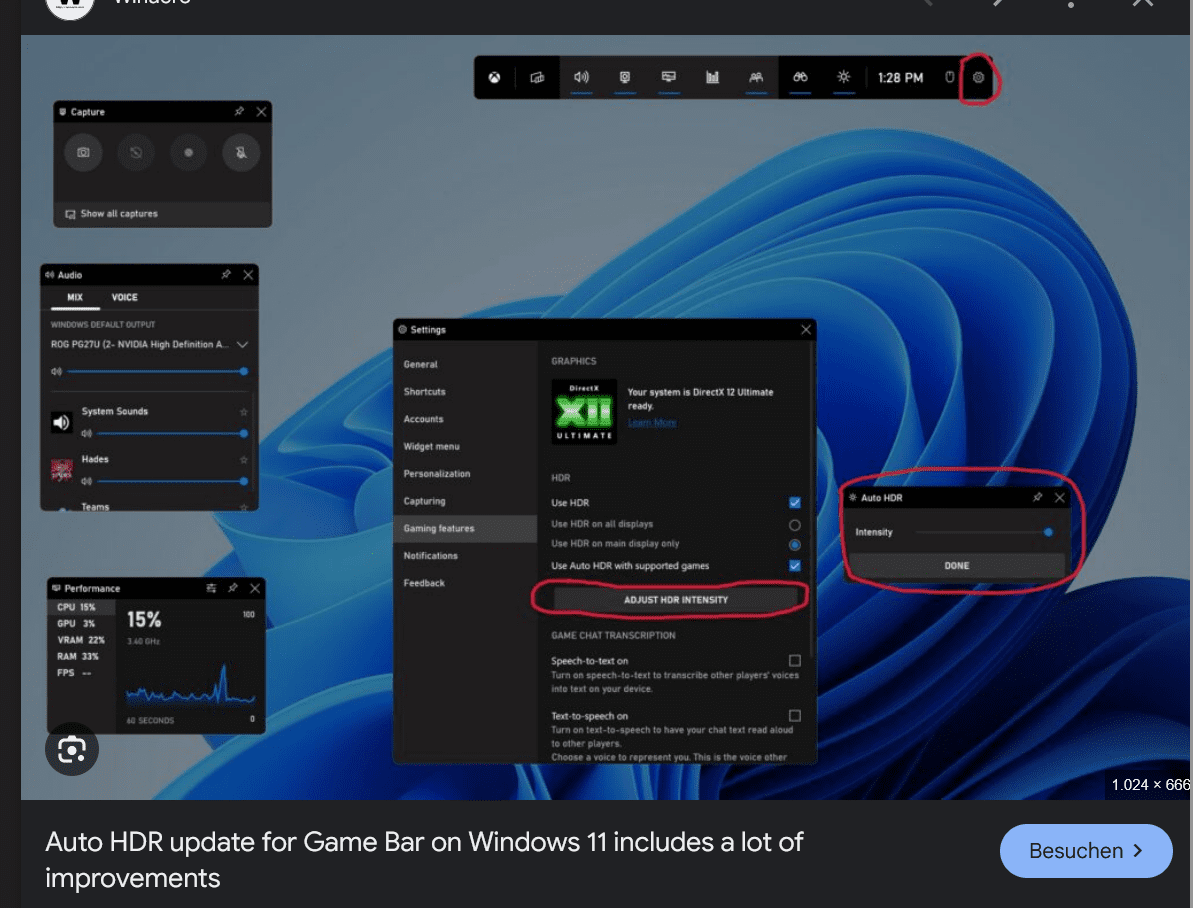The width and height of the screenshot is (1193, 908).
Task: Open Notifications in Settings sidebar
Action: pos(465,556)
